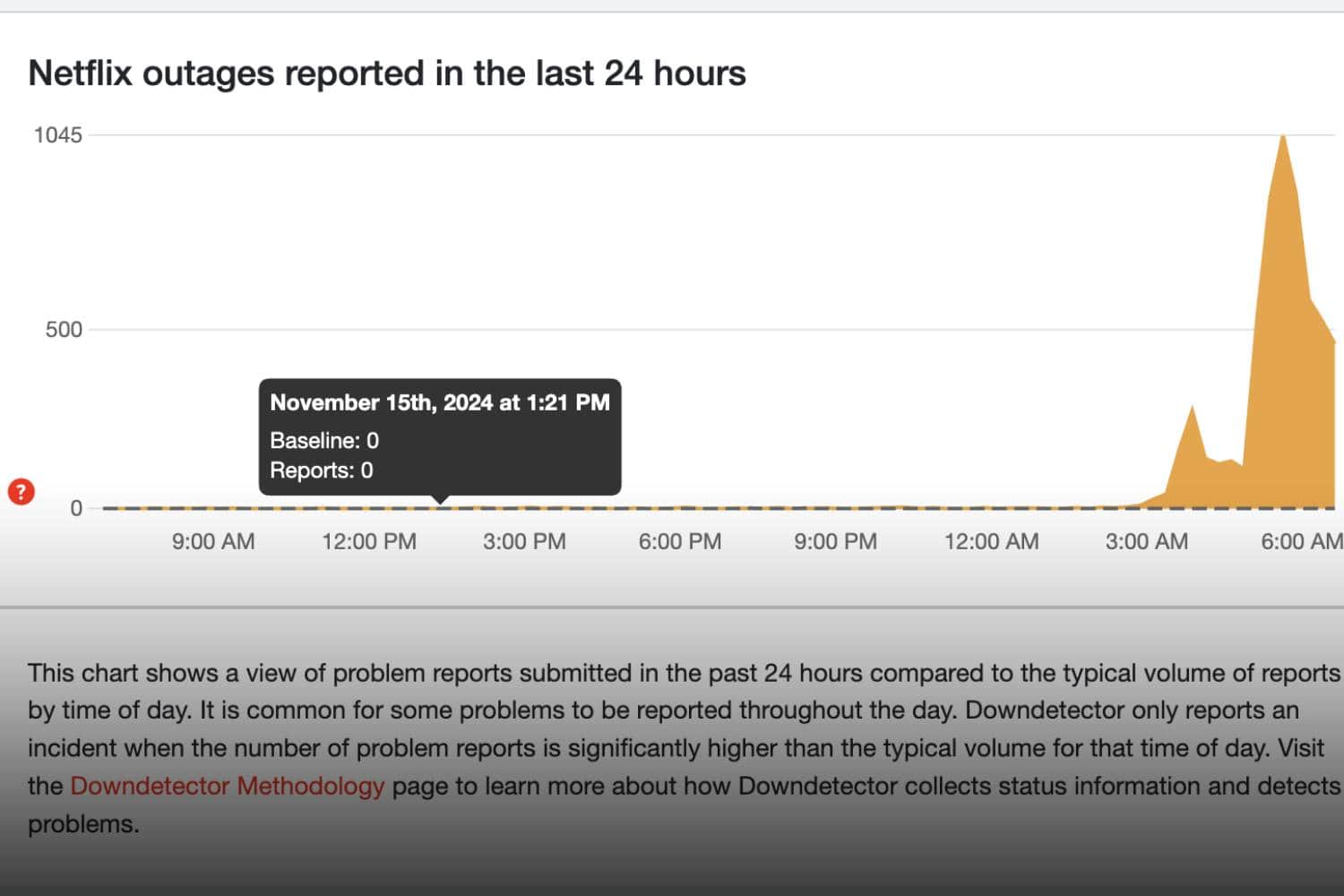This screenshot has width=1344, height=896.
Task: Click the chart title about Netflix outages
Action: [387, 73]
